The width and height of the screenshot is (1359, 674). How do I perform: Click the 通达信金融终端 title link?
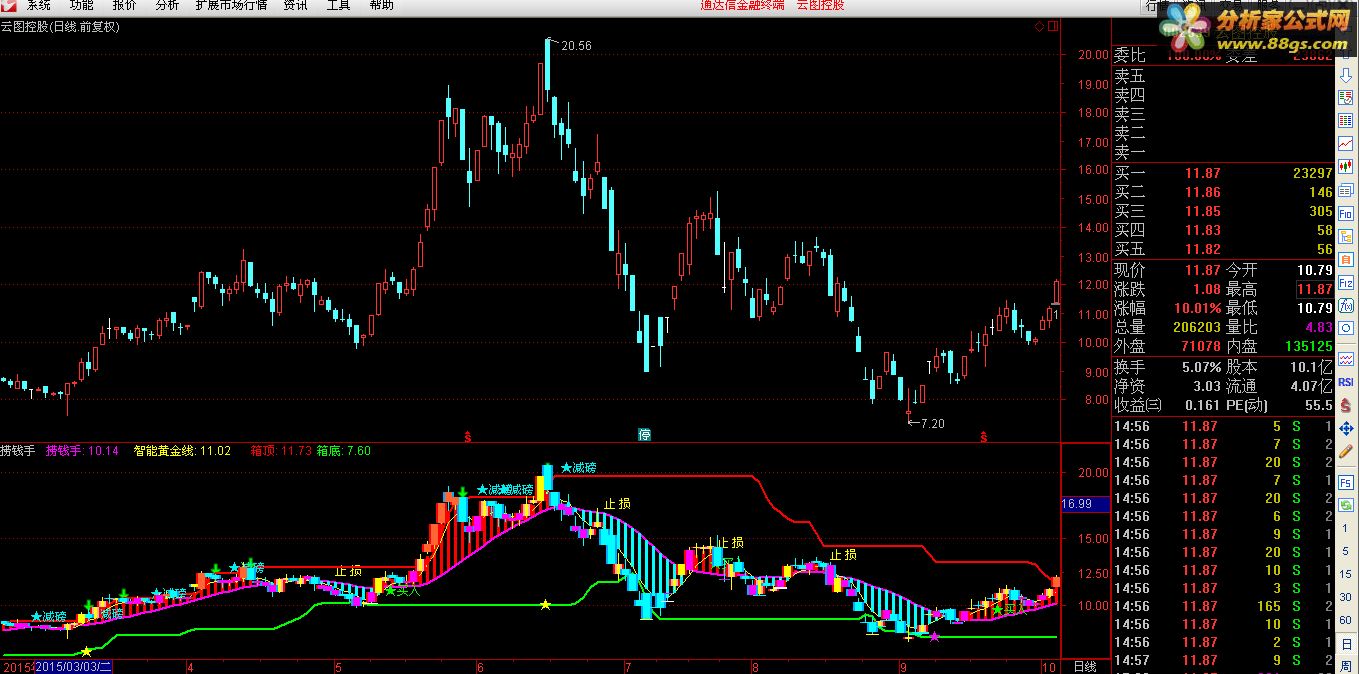(x=742, y=5)
